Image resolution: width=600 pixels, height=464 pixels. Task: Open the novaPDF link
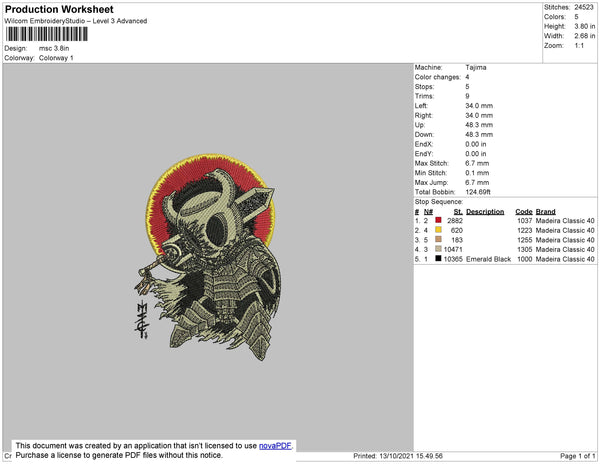click(275, 446)
